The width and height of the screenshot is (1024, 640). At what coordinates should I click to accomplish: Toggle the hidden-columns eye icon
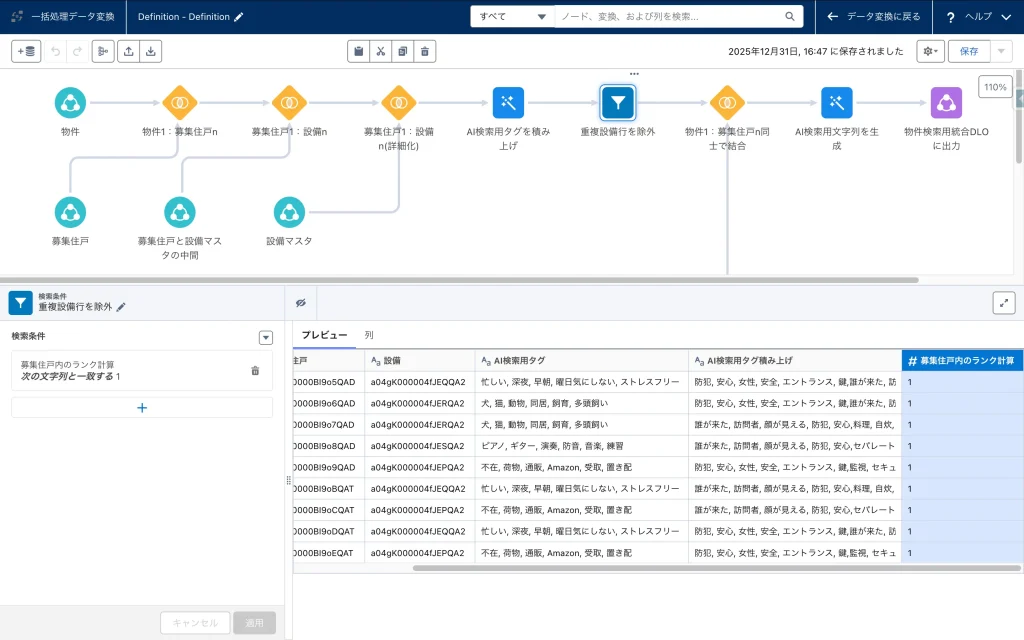click(x=301, y=303)
